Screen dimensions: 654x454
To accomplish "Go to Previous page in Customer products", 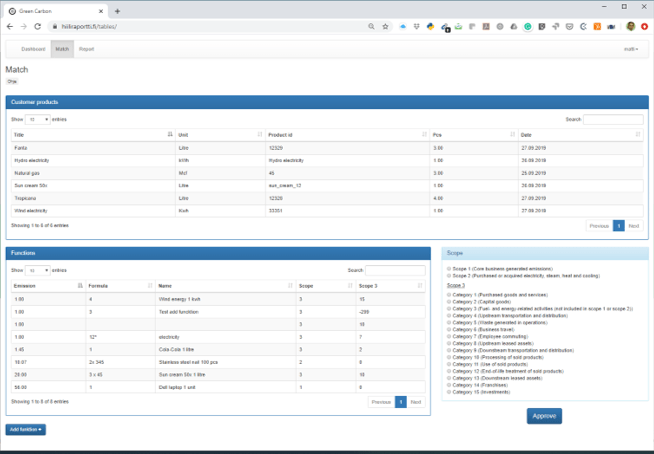I will pyautogui.click(x=599, y=226).
